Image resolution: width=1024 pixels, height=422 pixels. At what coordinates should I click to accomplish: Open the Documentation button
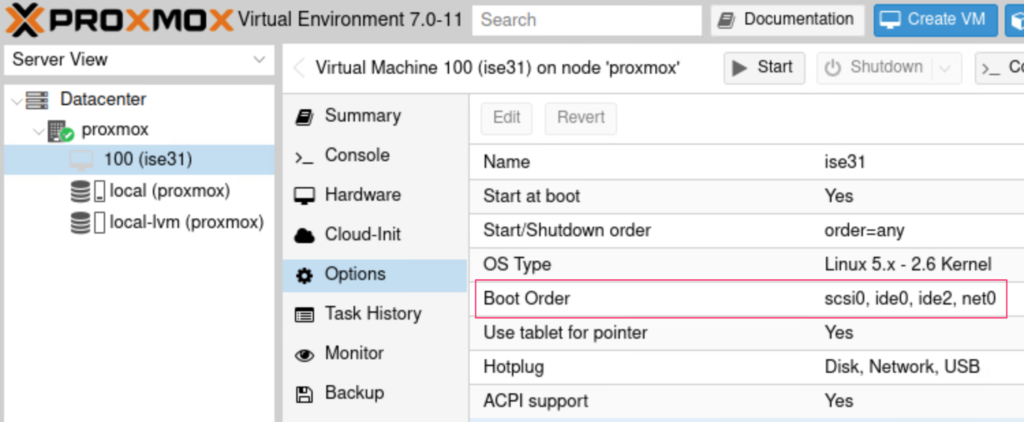coord(787,20)
